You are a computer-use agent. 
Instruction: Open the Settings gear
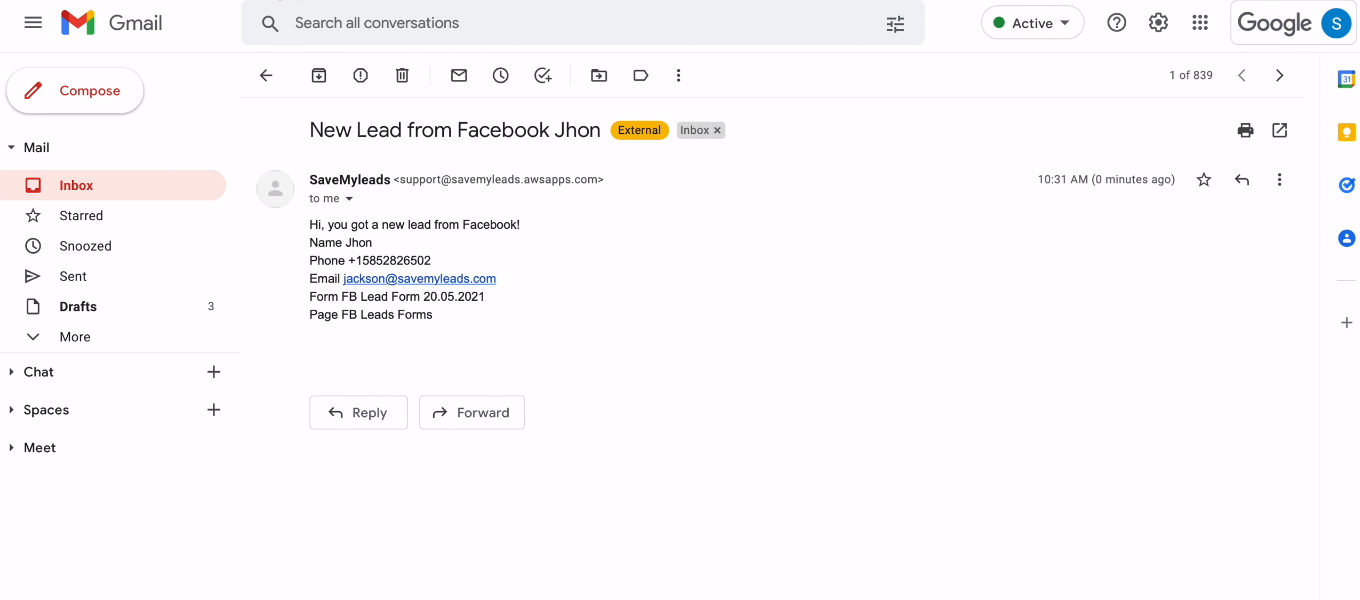(1158, 23)
